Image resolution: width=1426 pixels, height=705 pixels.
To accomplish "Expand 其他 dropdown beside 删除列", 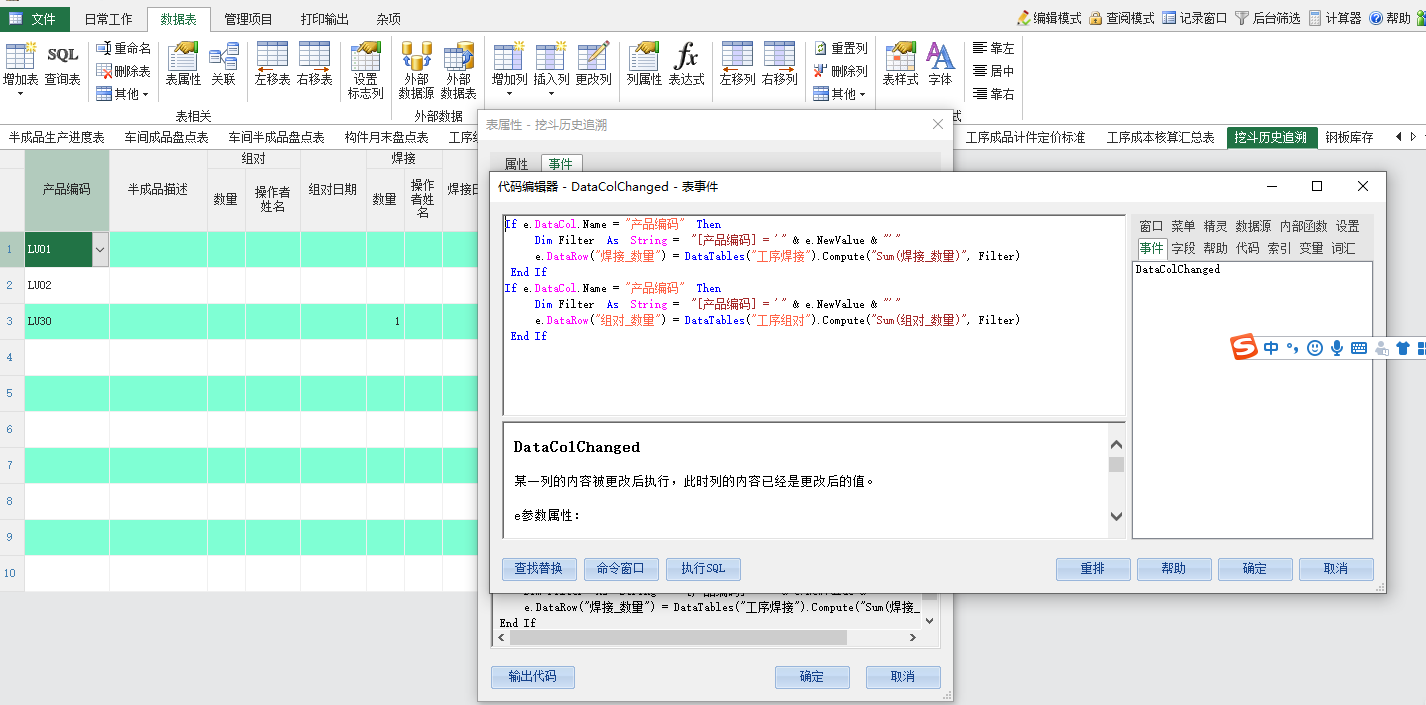I will pos(840,94).
